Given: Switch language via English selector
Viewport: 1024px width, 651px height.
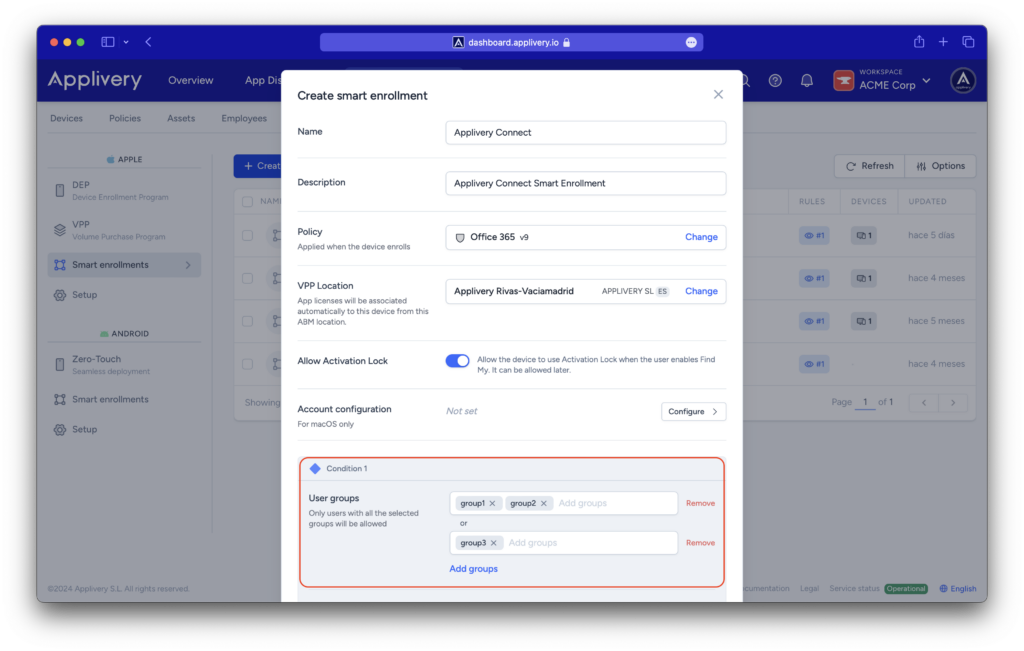Looking at the screenshot, I should (957, 589).
